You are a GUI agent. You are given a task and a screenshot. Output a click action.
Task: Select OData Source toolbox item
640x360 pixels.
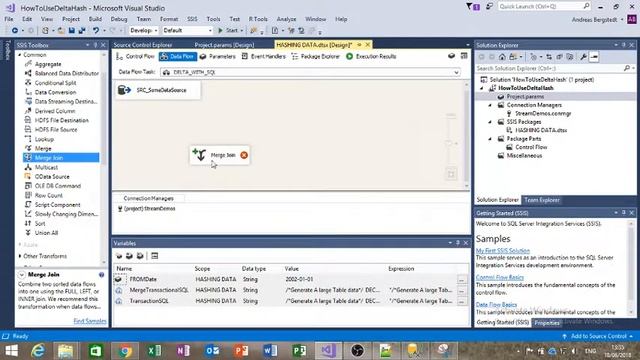point(52,177)
